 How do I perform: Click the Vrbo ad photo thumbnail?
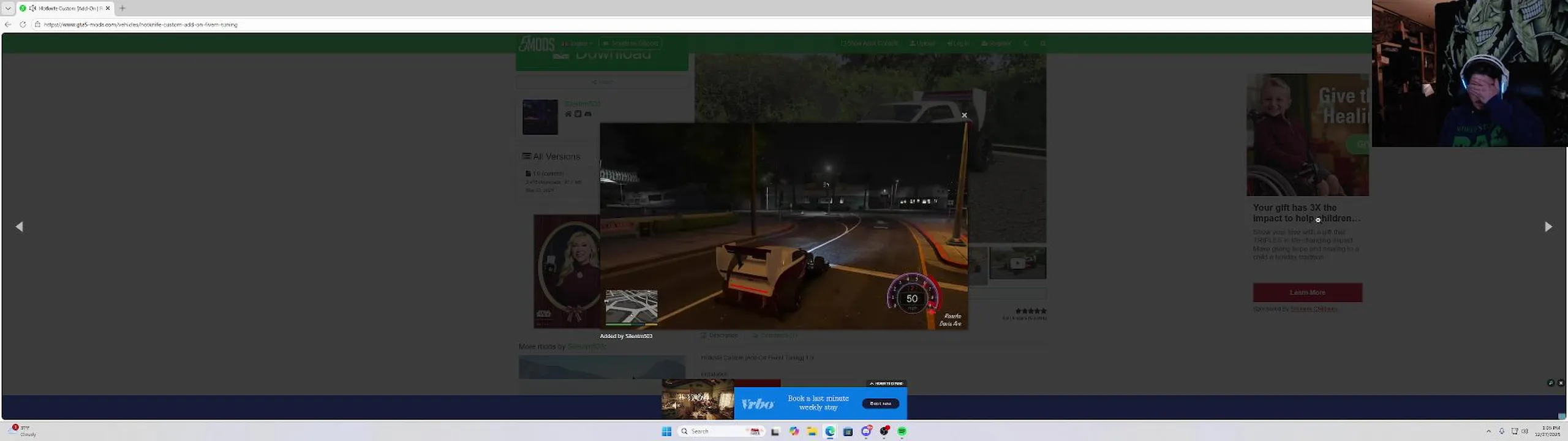698,399
